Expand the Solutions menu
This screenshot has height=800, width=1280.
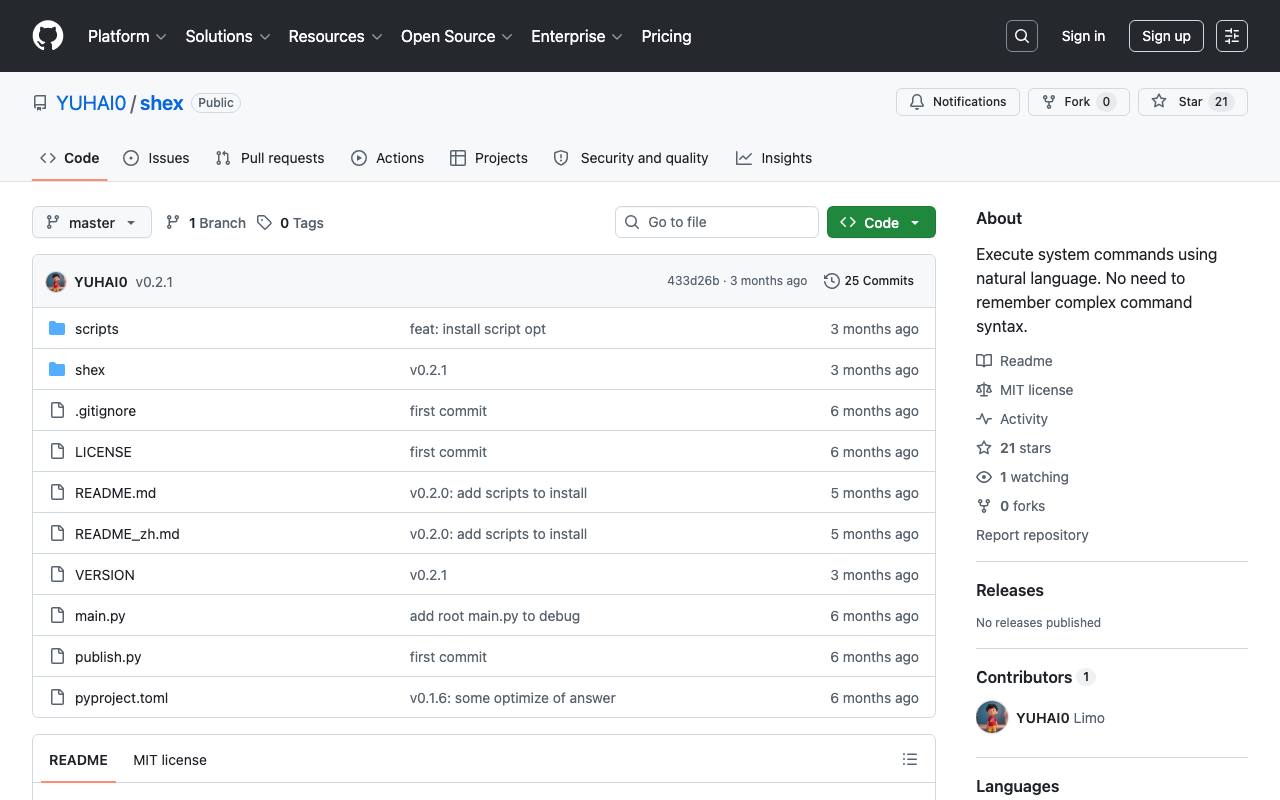tap(228, 36)
